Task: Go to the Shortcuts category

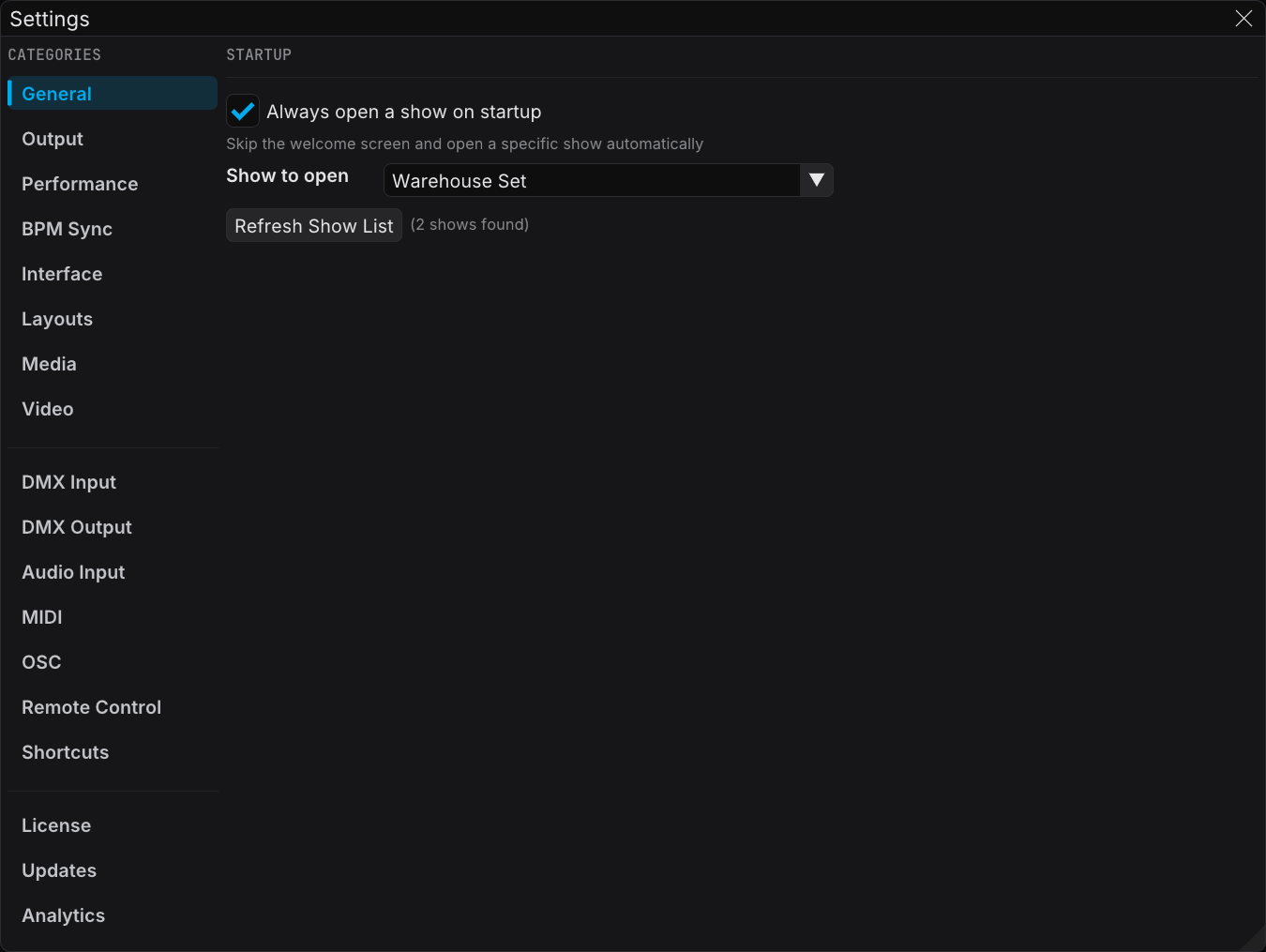Action: [x=113, y=752]
